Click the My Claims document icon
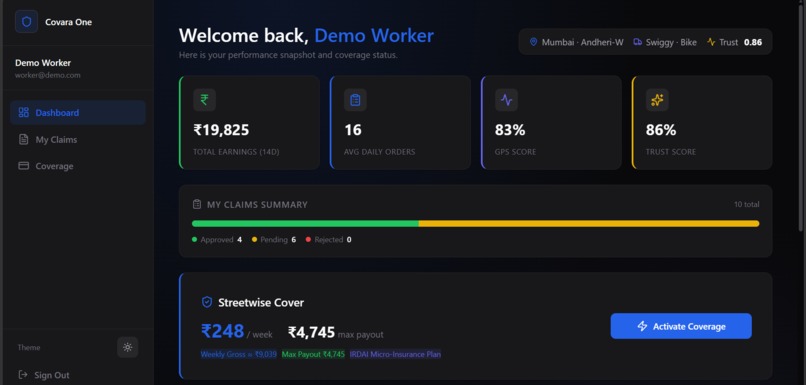 (x=23, y=139)
